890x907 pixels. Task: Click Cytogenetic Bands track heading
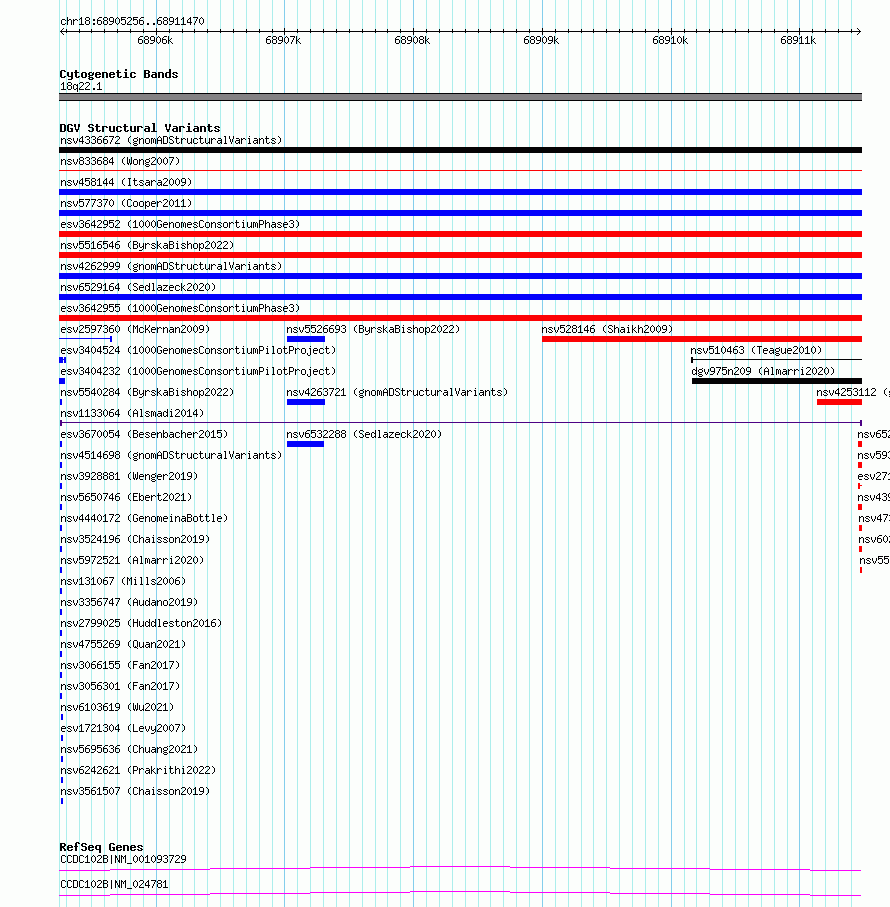pyautogui.click(x=119, y=74)
